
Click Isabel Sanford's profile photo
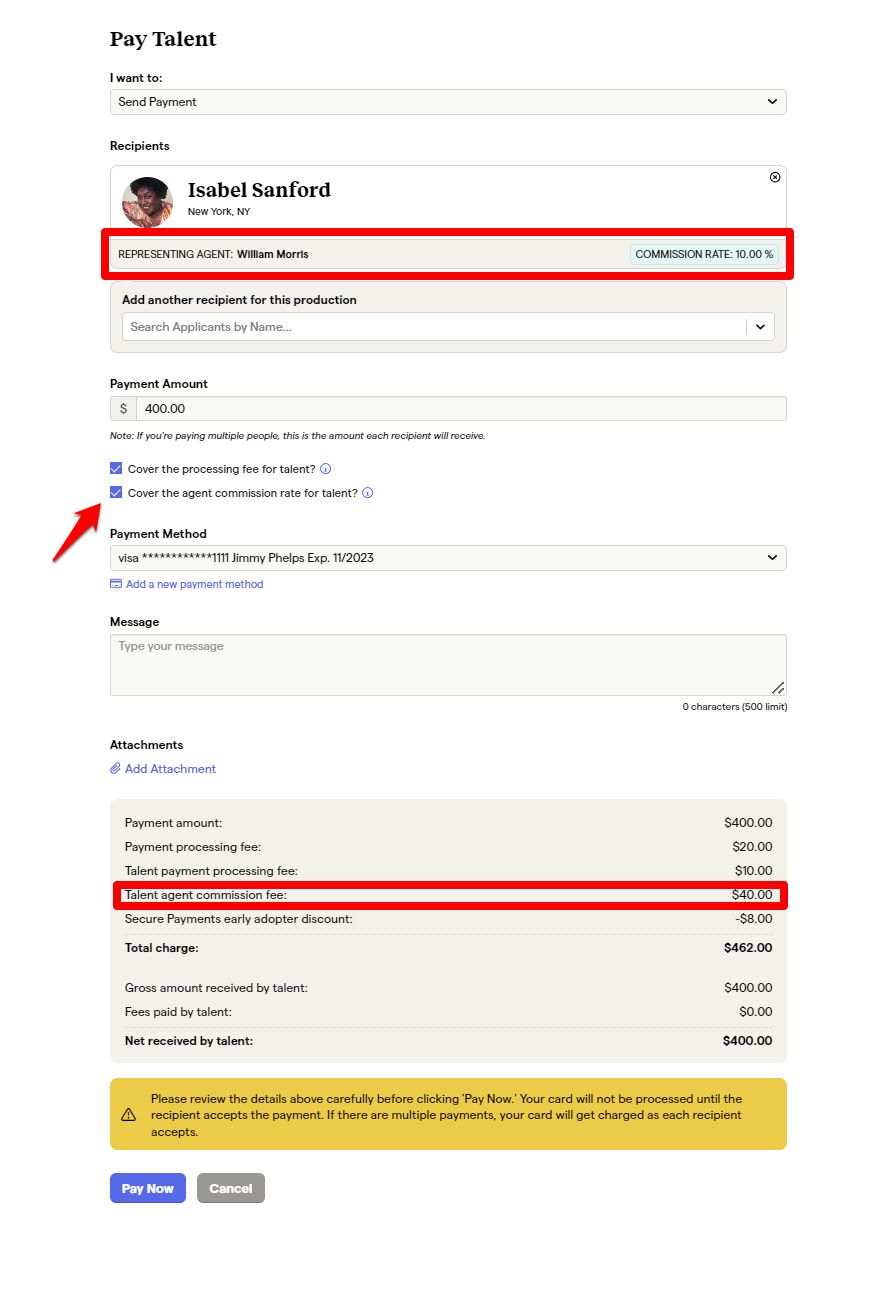click(147, 202)
